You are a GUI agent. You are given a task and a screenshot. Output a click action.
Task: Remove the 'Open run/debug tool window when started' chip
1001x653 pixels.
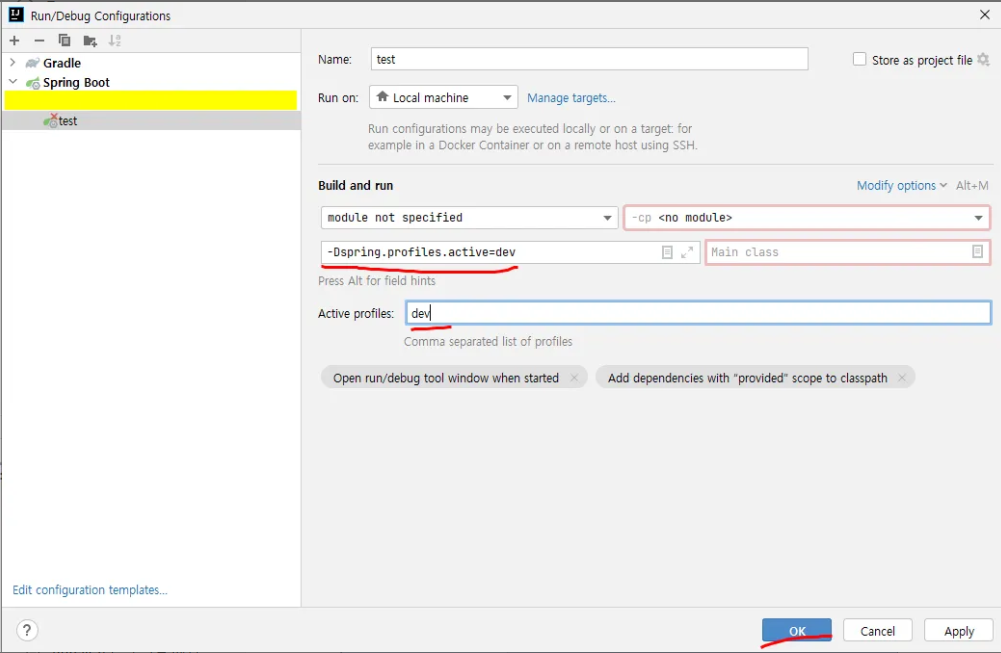574,378
